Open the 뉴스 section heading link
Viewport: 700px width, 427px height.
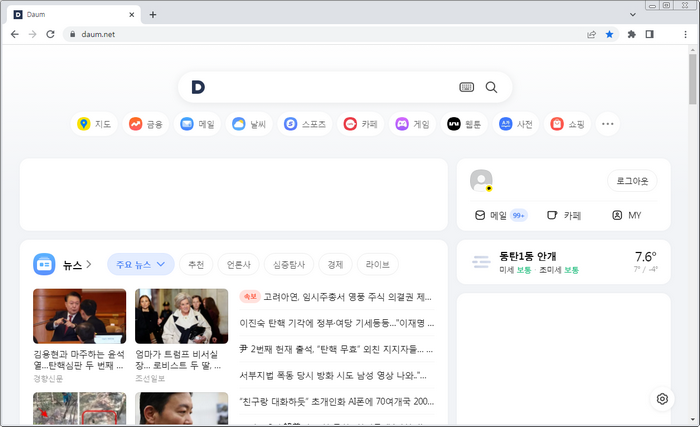tap(77, 265)
